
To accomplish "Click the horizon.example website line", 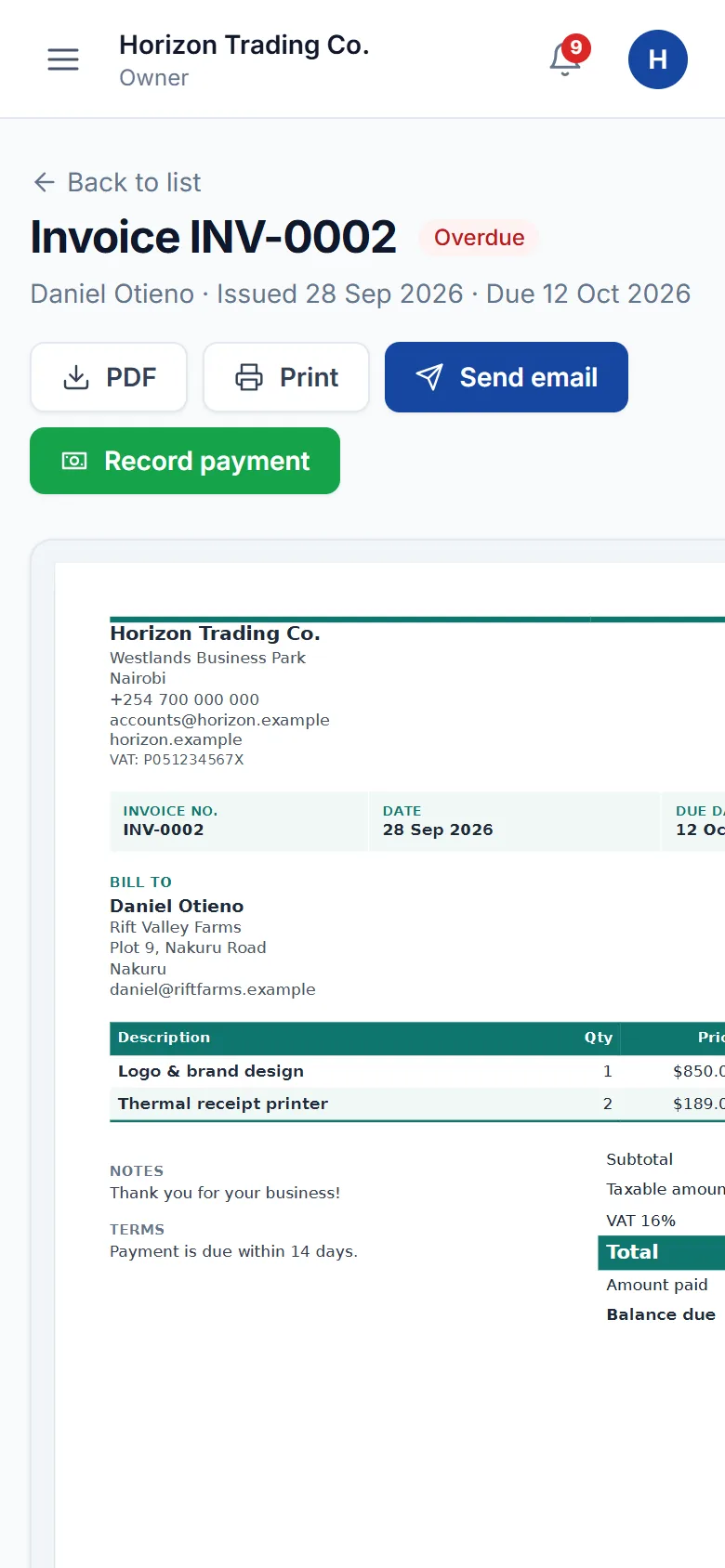I will pyautogui.click(x=176, y=739).
